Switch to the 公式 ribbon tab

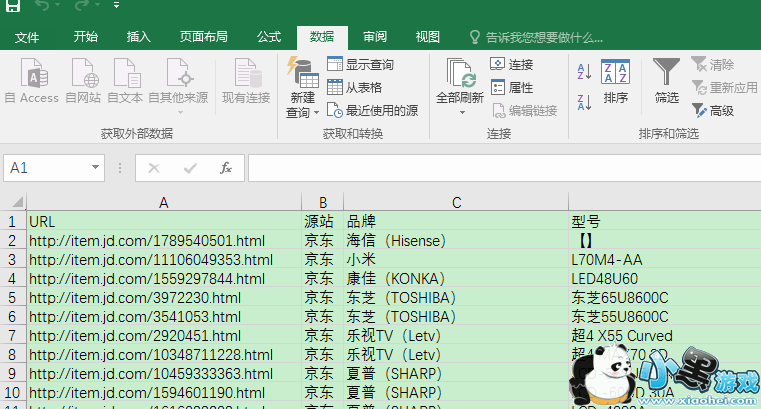[268, 37]
